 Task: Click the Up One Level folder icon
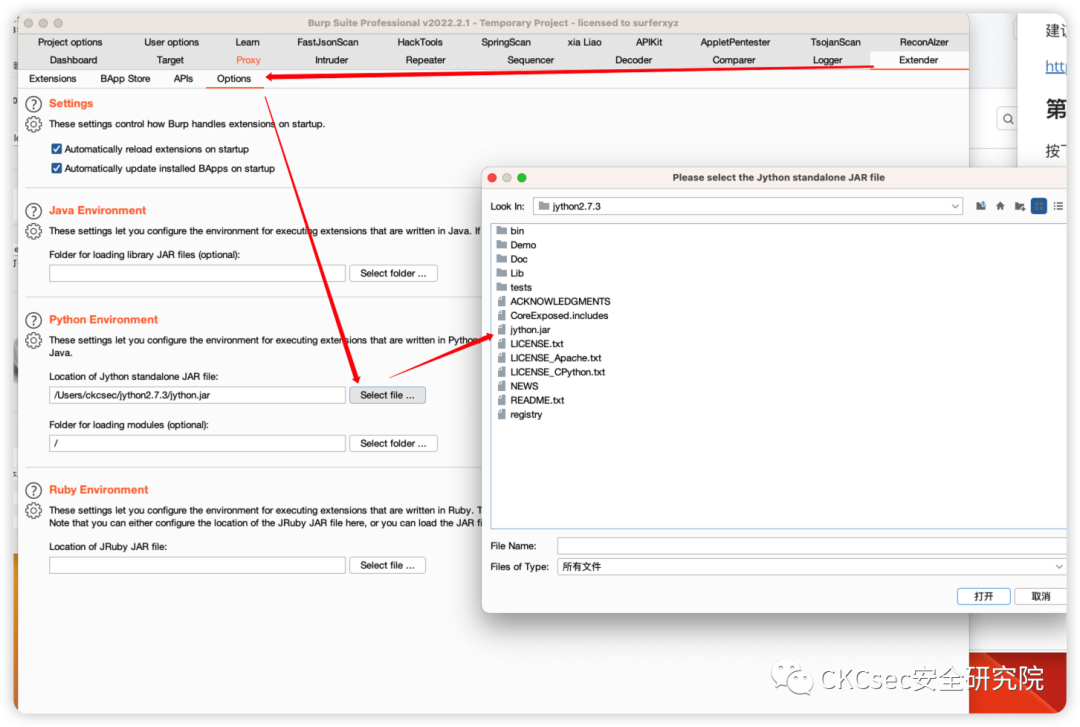pyautogui.click(x=981, y=206)
